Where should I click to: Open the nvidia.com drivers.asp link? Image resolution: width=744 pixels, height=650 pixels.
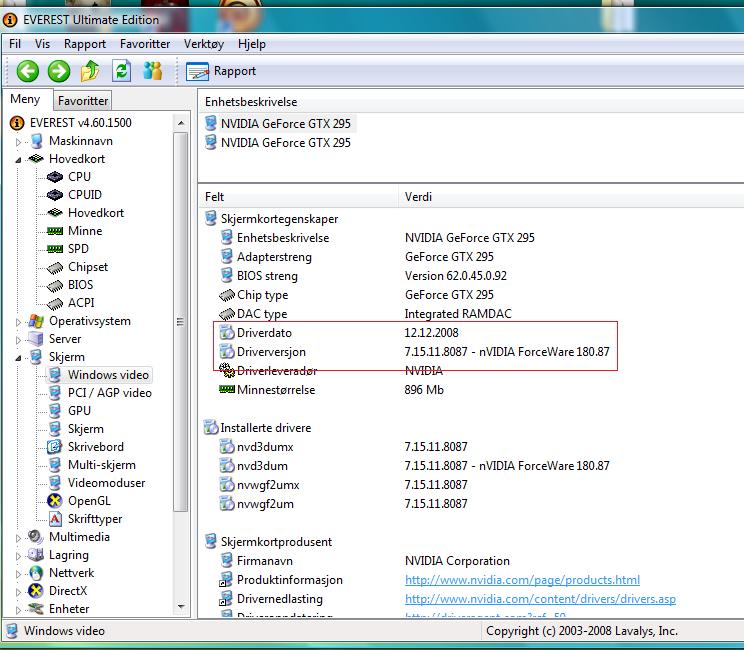tap(540, 599)
